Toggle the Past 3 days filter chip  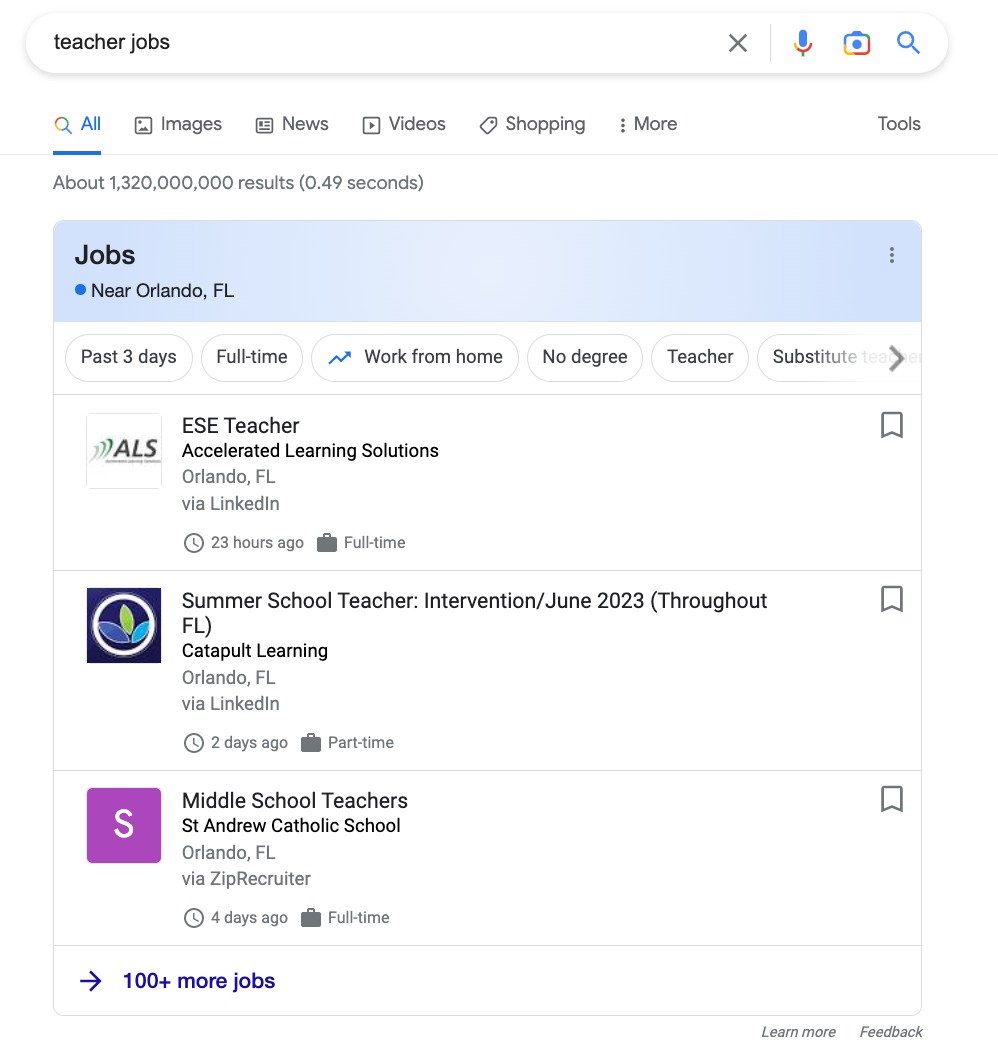[x=128, y=357]
